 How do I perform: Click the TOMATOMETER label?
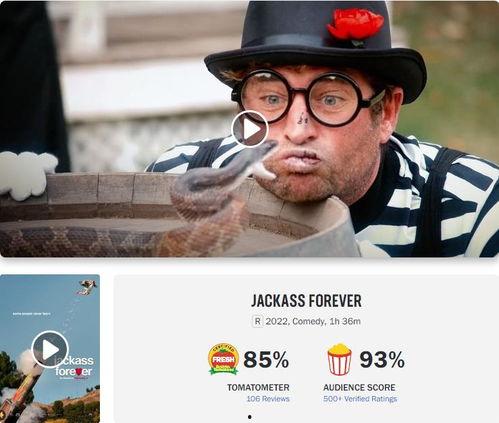point(258,387)
